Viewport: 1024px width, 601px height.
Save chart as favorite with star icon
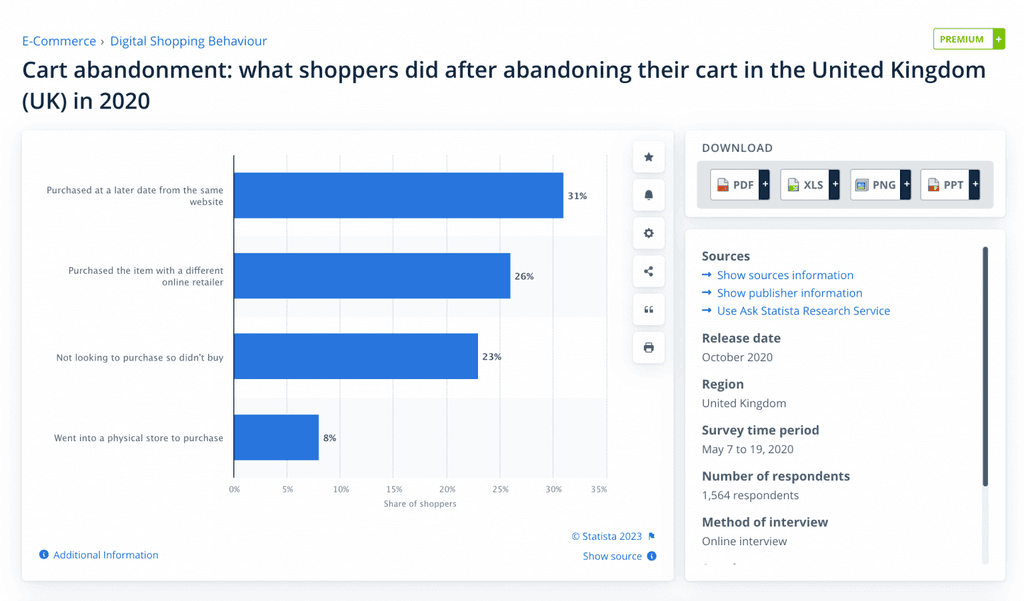[648, 157]
